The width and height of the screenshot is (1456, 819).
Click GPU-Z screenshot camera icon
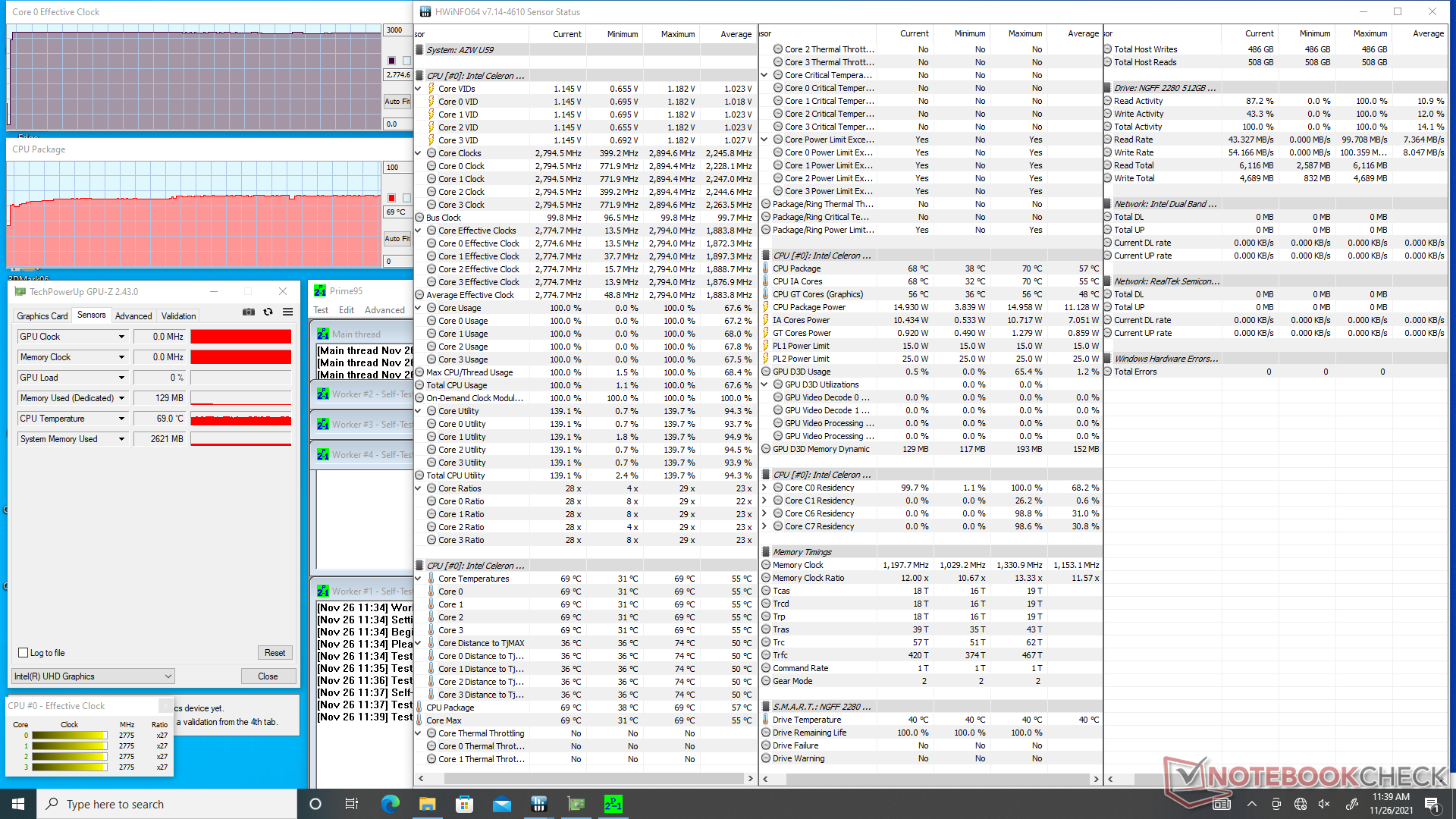click(249, 312)
